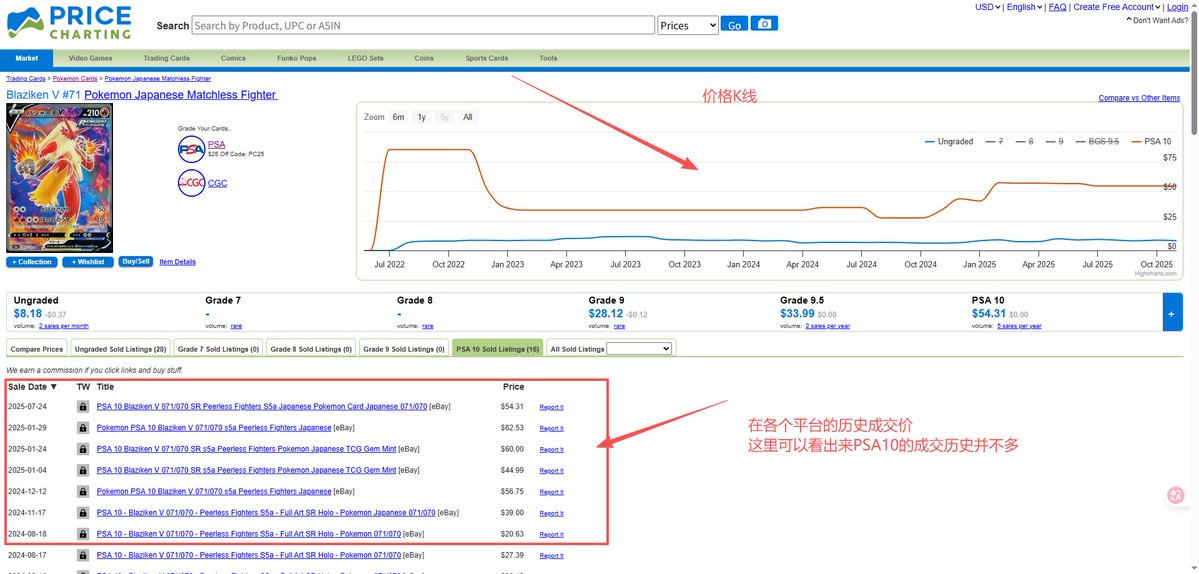The width and height of the screenshot is (1199, 574).
Task: Click lock icon in 2025-01-04 sale row
Action: pyautogui.click(x=83, y=471)
